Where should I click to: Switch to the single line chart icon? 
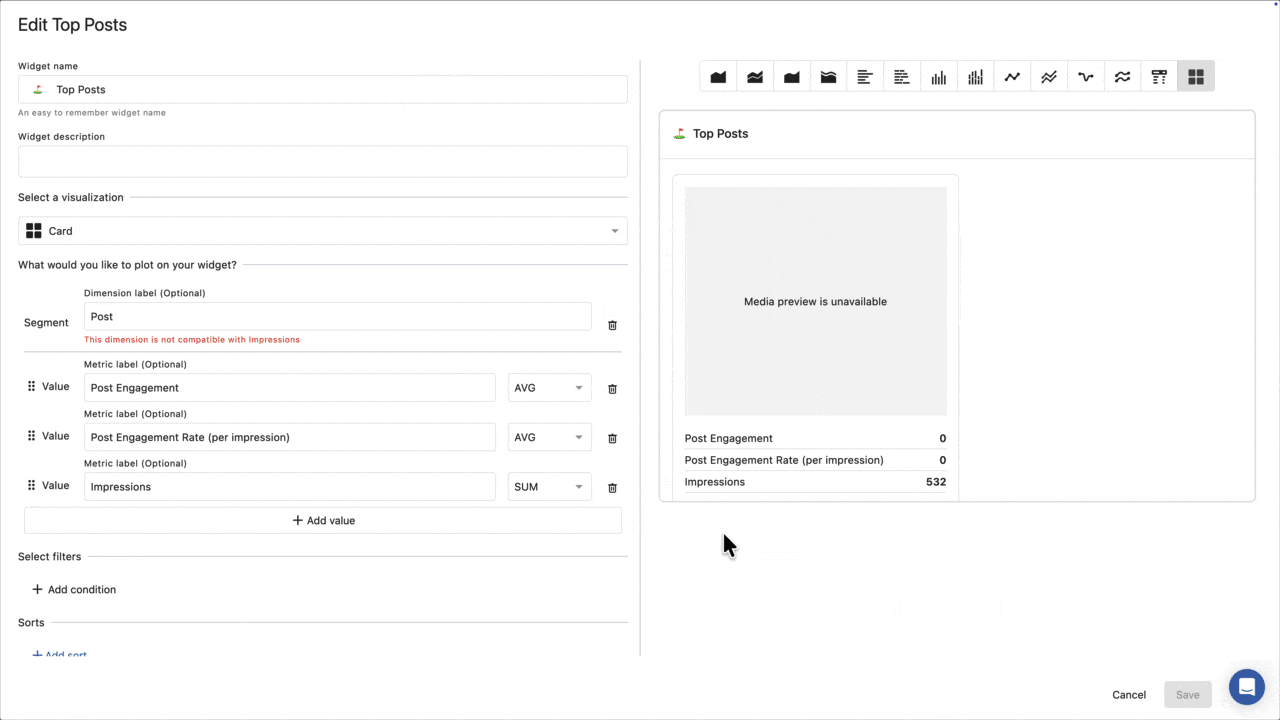pyautogui.click(x=1012, y=77)
